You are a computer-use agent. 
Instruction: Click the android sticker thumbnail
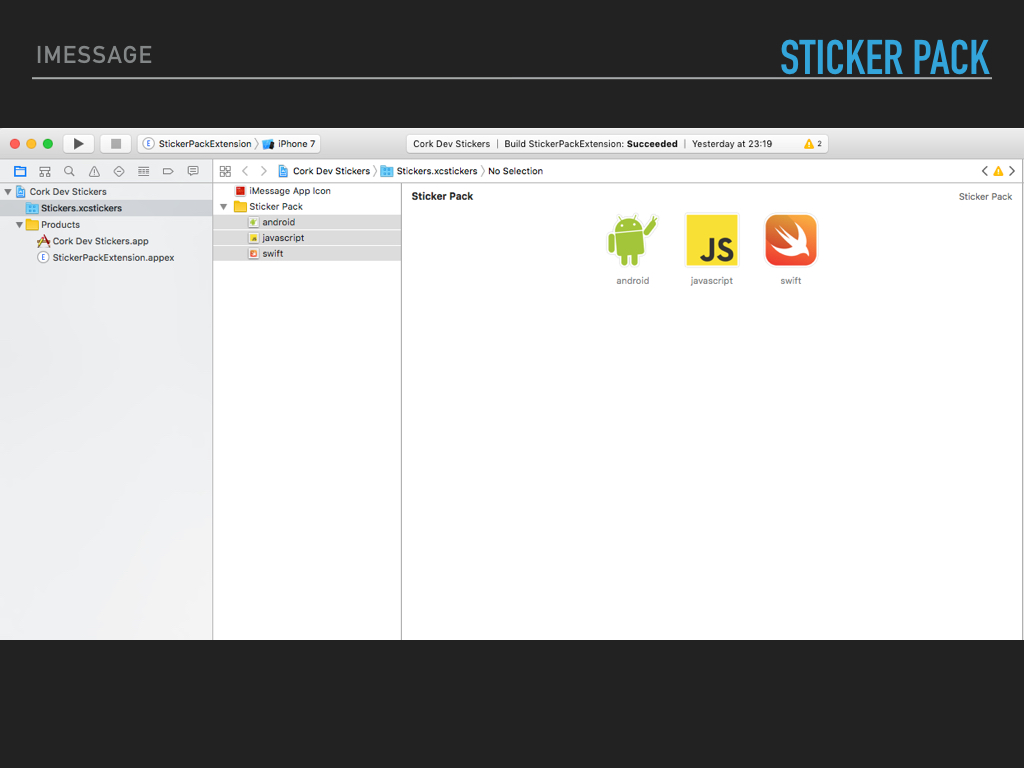point(632,240)
